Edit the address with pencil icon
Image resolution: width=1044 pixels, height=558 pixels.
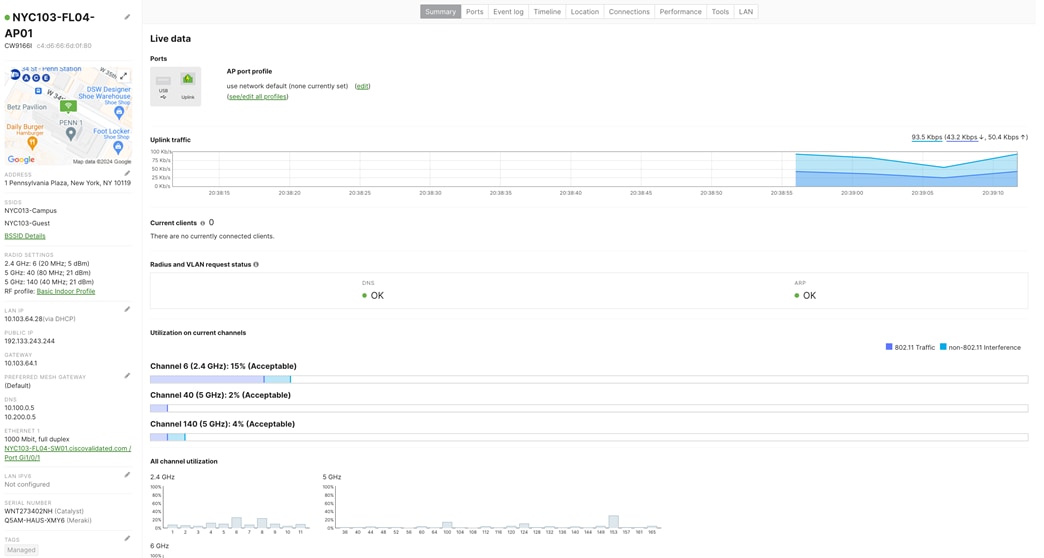tap(127, 173)
